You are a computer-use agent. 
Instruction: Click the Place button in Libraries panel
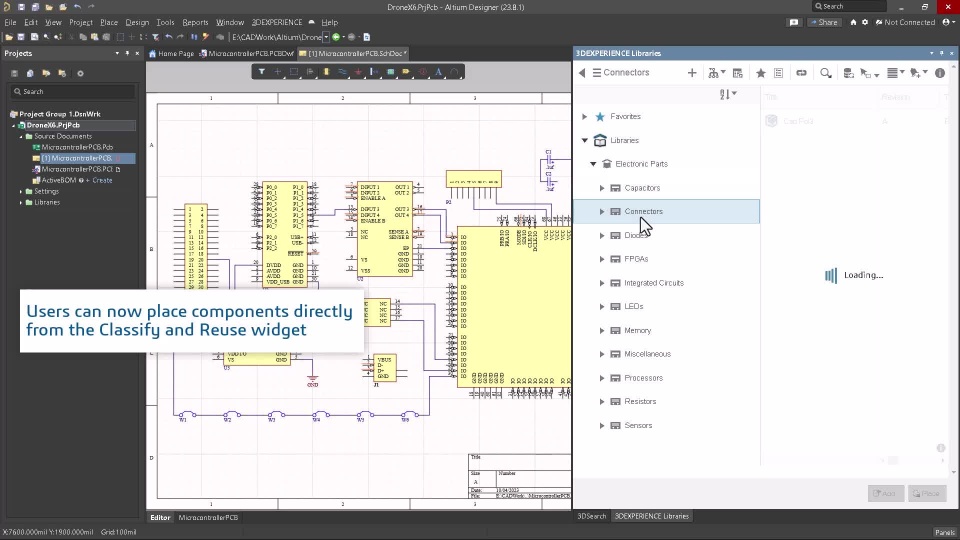(926, 493)
